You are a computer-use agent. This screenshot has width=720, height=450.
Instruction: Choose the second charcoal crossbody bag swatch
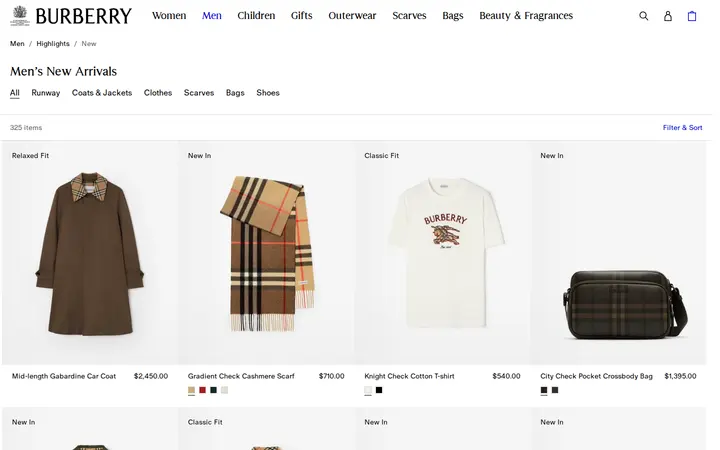(x=555, y=390)
